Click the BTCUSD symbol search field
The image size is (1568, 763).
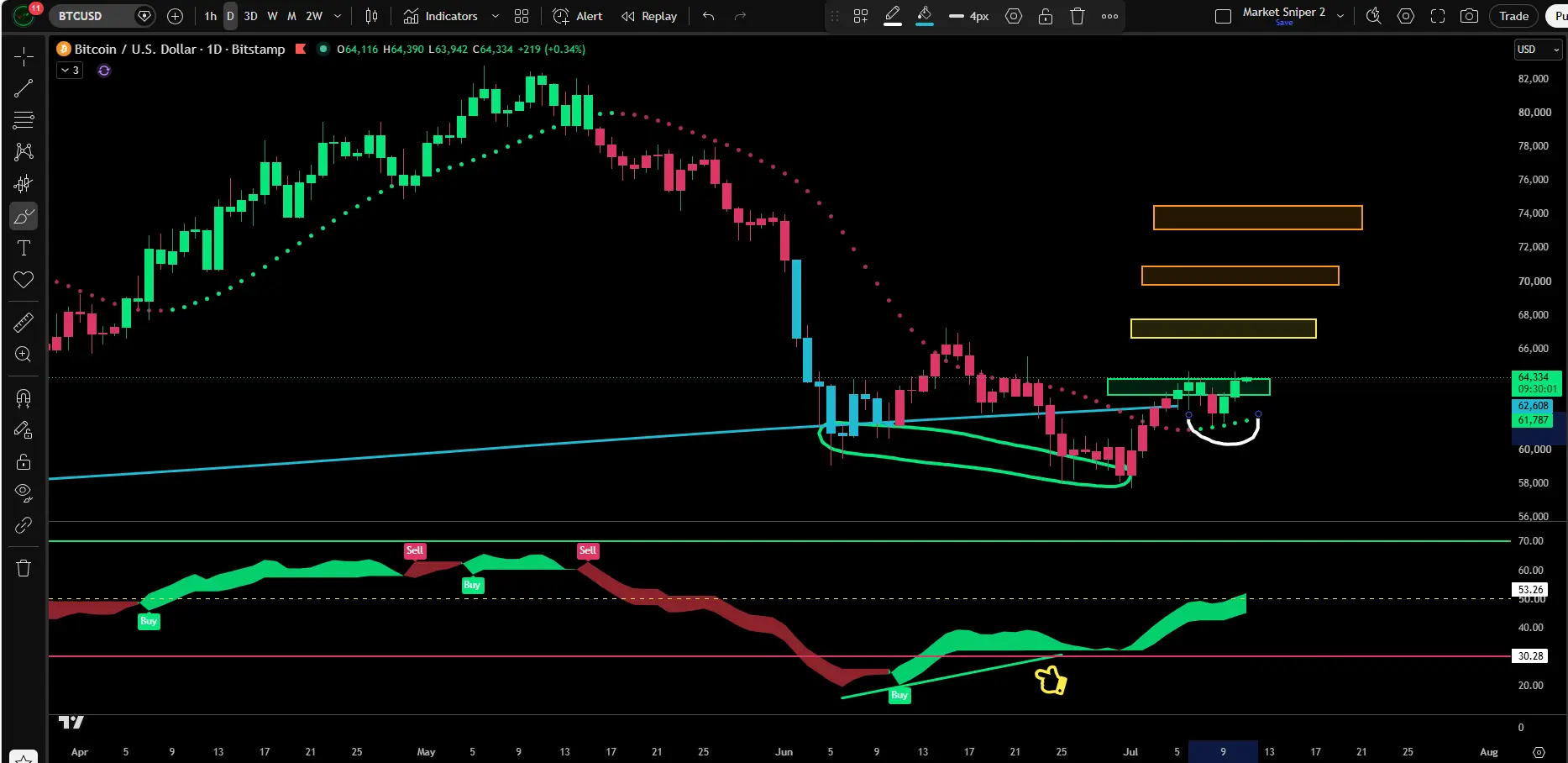pyautogui.click(x=91, y=16)
